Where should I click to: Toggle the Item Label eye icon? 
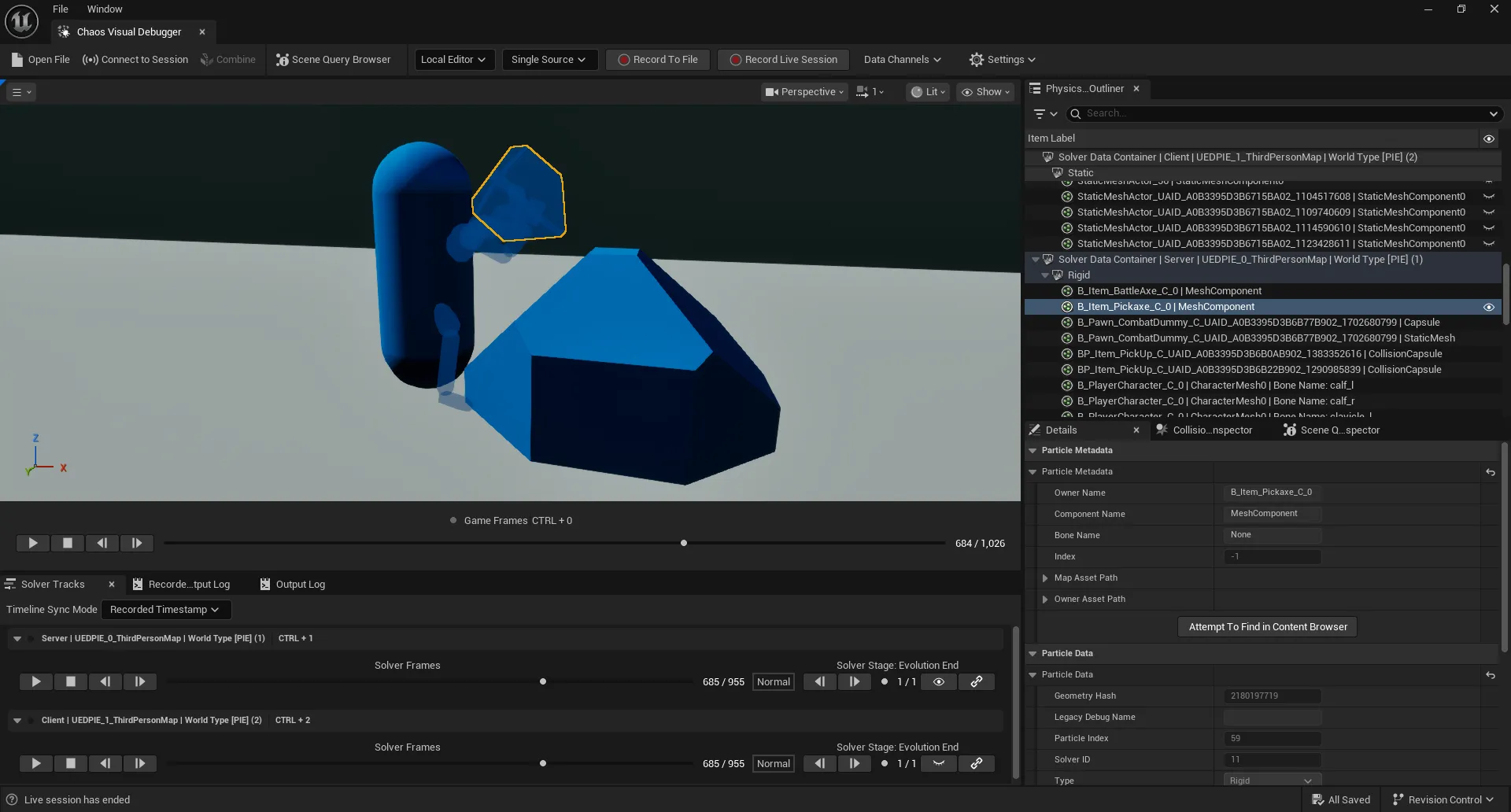click(1488, 138)
